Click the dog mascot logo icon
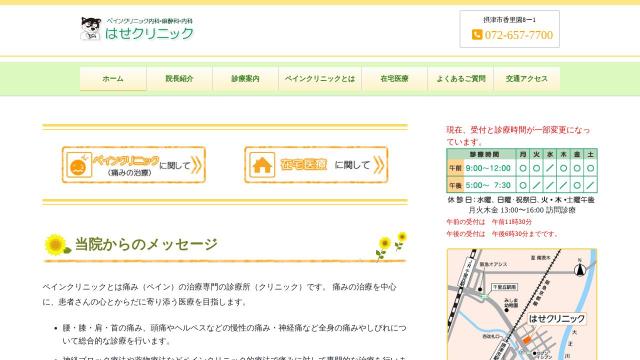The image size is (640, 360). (90, 29)
